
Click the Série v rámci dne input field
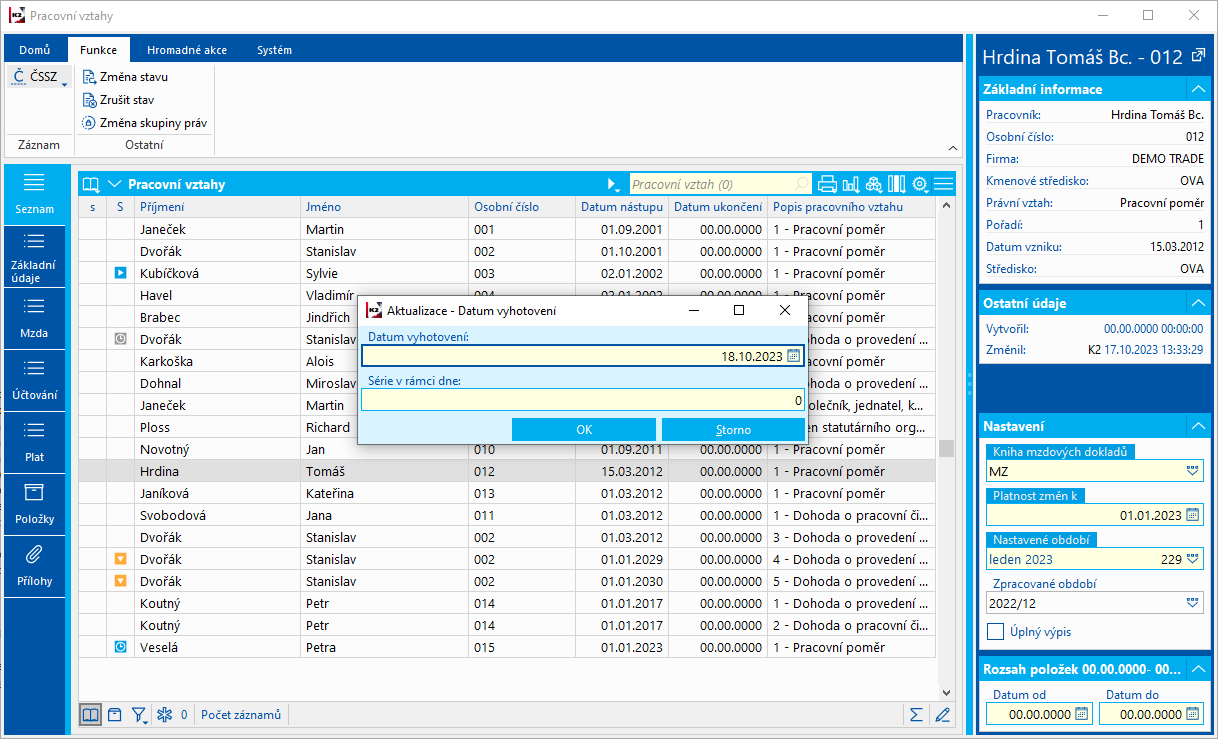(582, 400)
